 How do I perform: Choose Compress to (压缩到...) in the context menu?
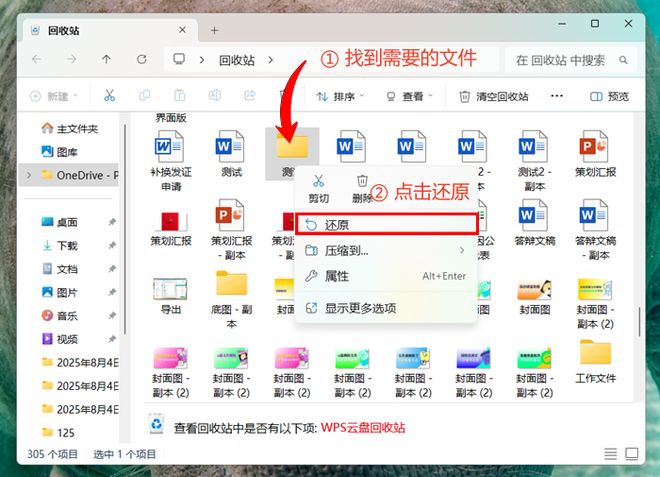pos(387,250)
